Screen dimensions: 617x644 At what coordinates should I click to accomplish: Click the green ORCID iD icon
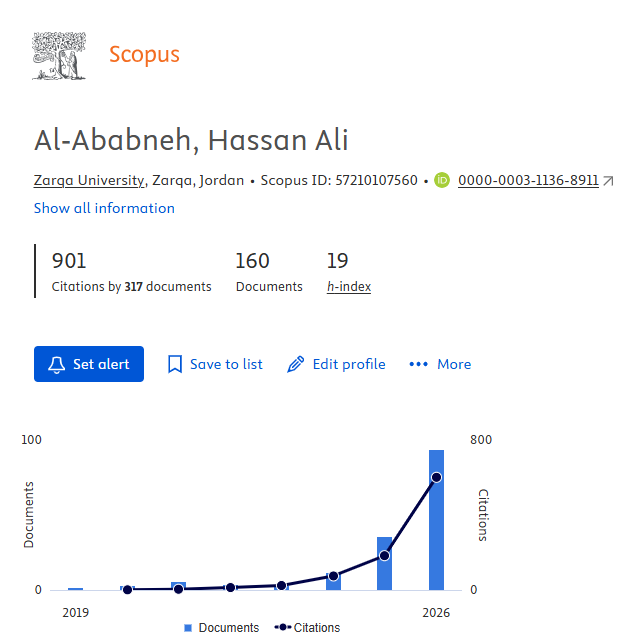point(442,180)
